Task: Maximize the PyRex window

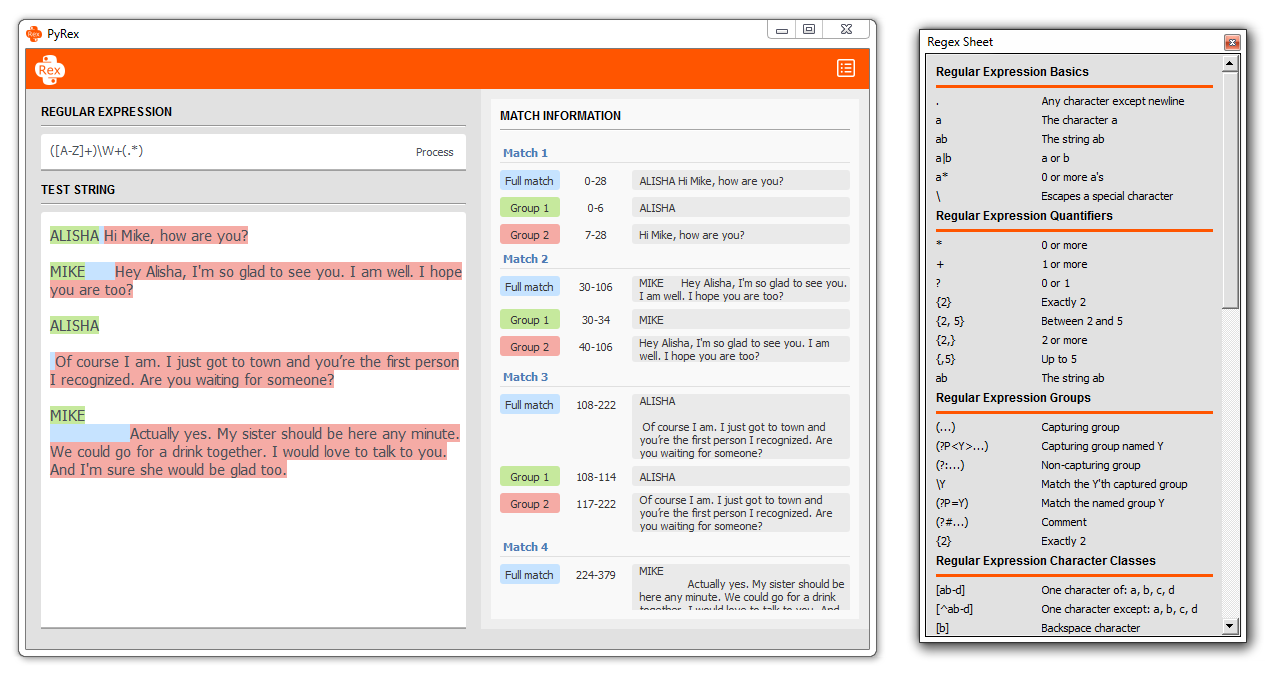Action: [809, 30]
